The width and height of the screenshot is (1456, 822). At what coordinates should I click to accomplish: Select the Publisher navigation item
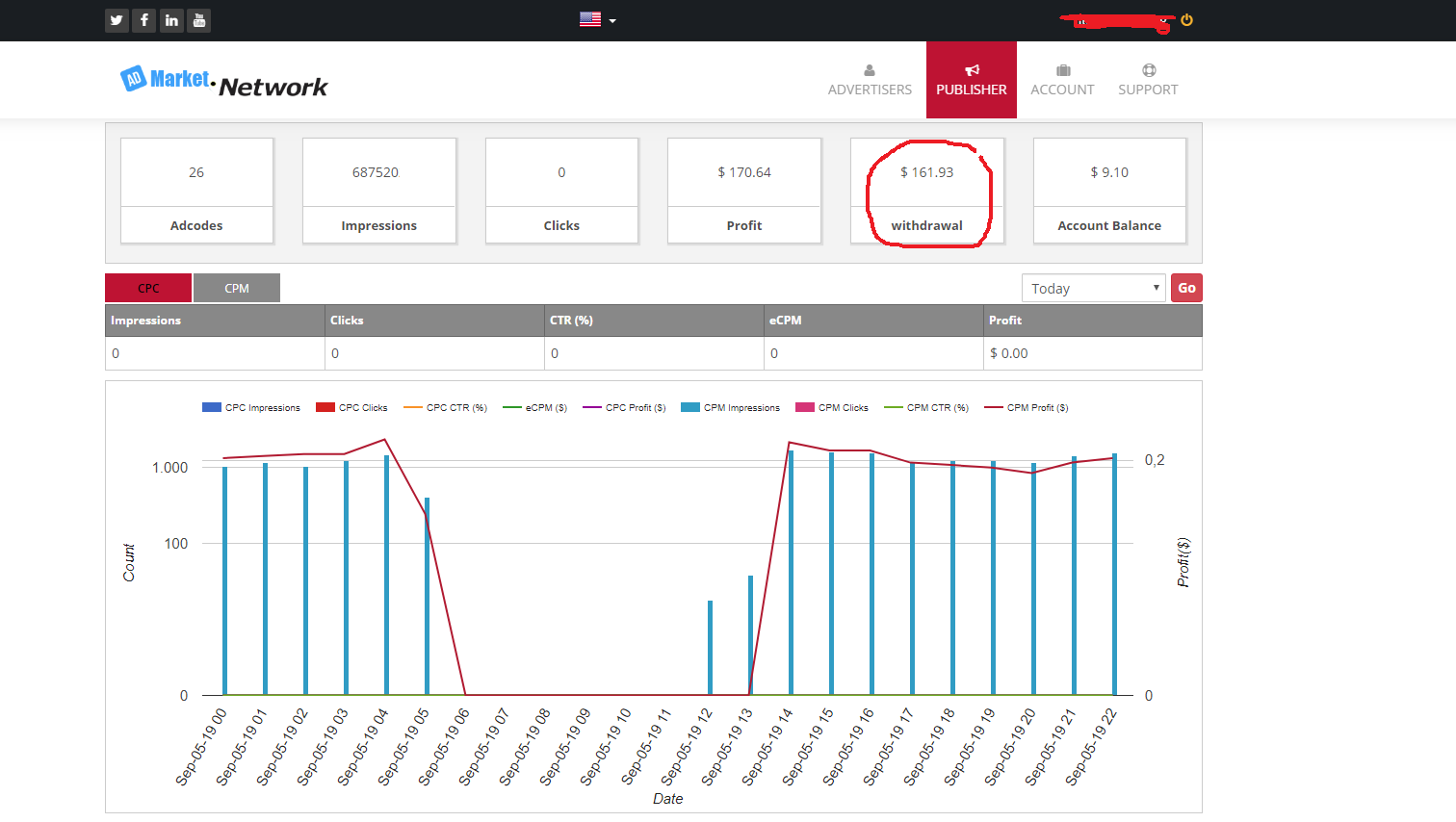pos(971,80)
